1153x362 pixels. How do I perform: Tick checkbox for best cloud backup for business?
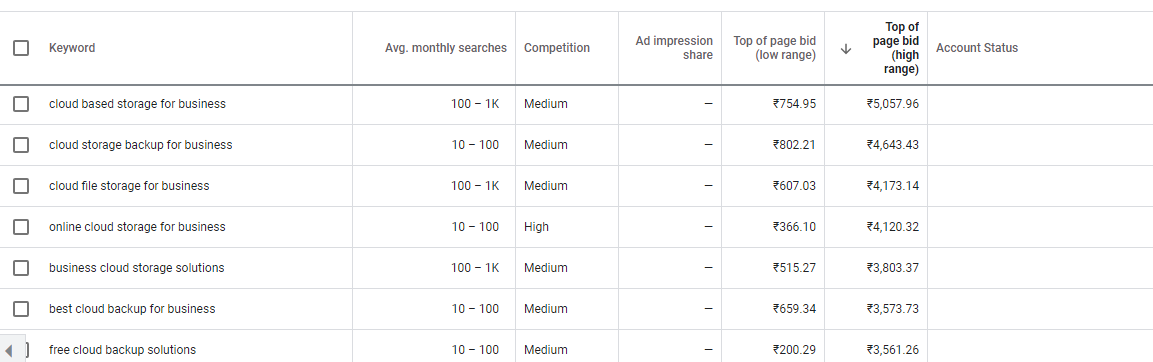coord(21,309)
